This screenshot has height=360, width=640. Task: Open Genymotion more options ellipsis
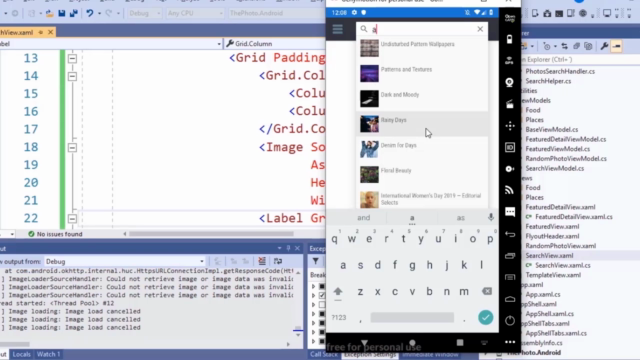[x=510, y=342]
